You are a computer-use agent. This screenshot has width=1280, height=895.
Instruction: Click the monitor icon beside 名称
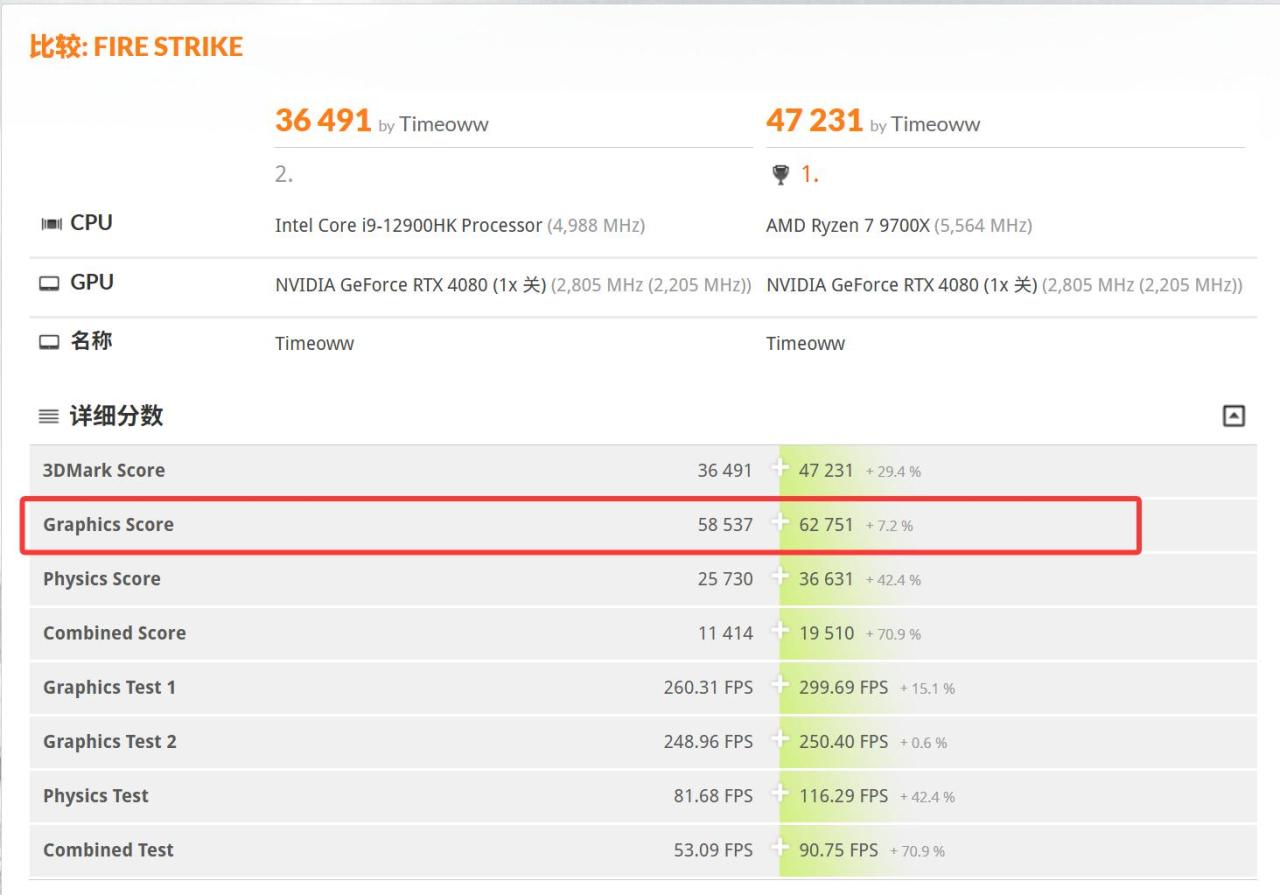click(49, 342)
